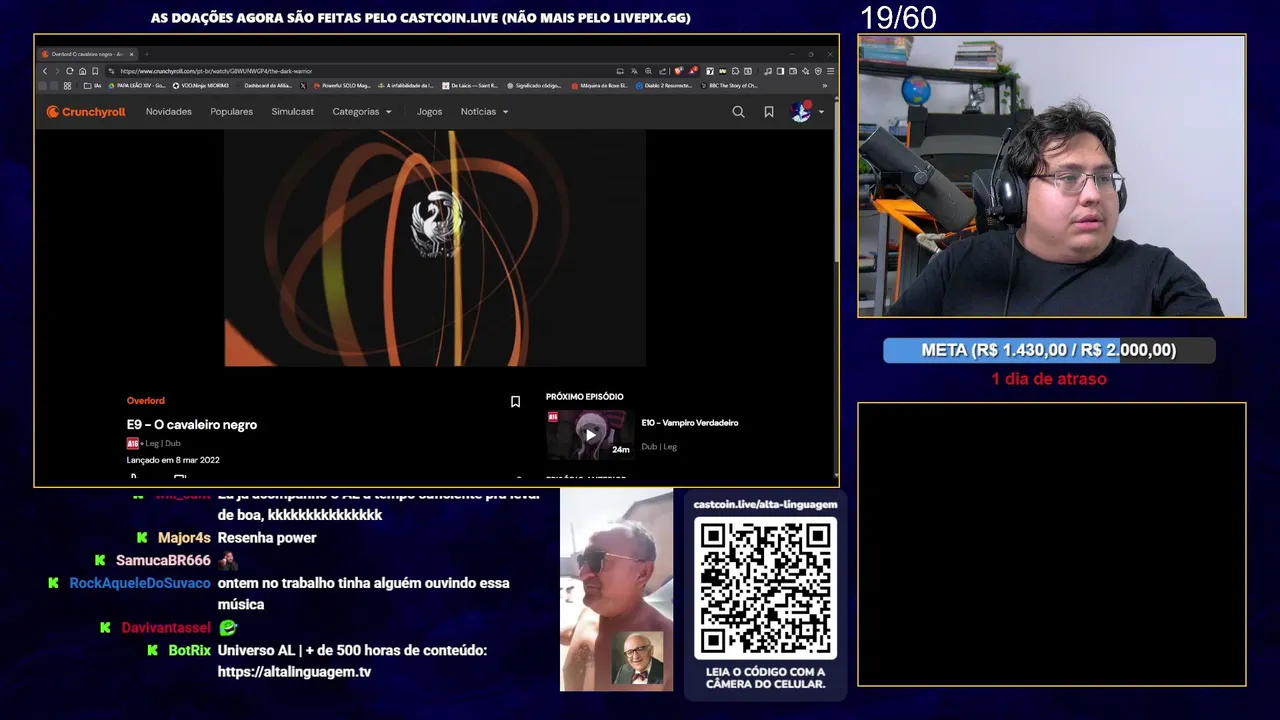The image size is (1280, 720).
Task: Open the Novidades menu item
Action: point(169,112)
